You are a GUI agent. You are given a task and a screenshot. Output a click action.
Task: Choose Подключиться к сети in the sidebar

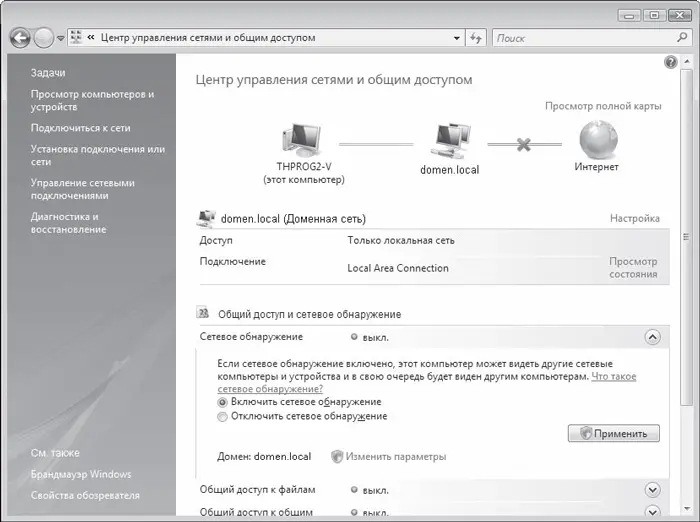[80, 128]
